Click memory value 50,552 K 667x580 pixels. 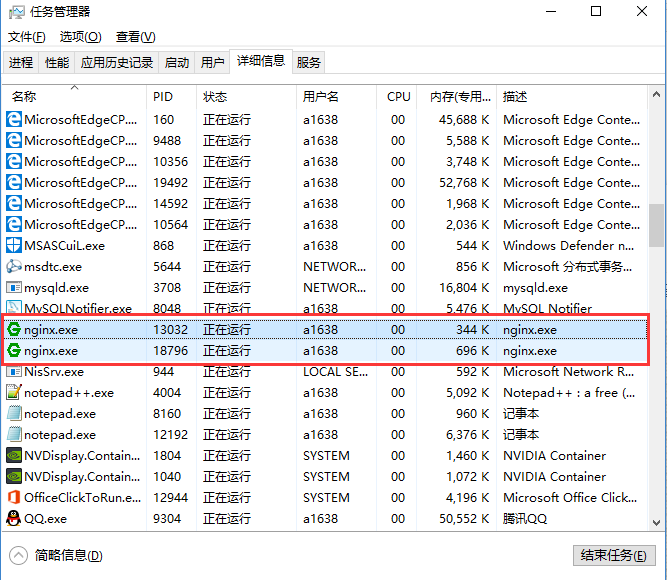[464, 519]
